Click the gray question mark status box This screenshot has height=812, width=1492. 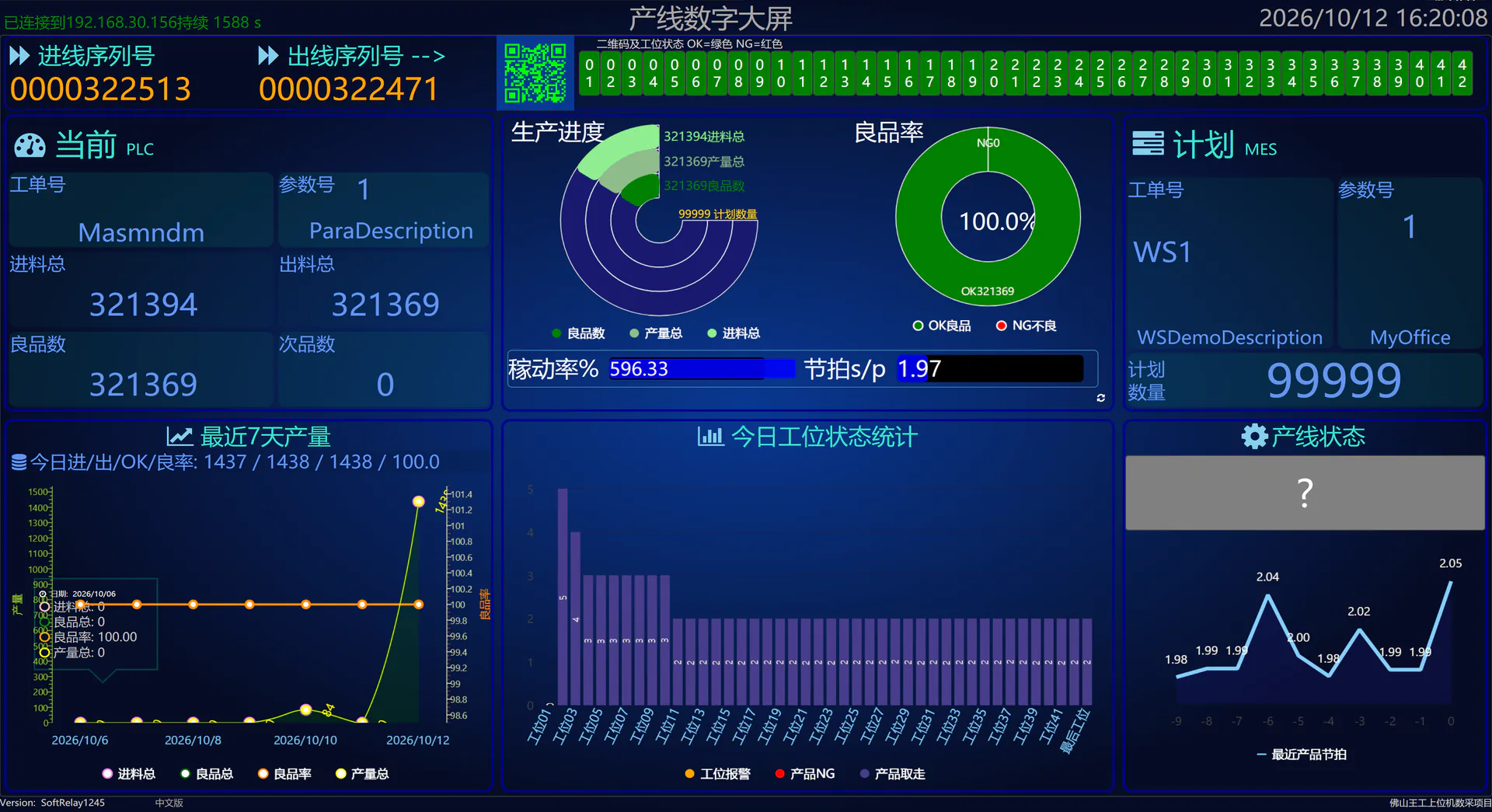pos(1305,493)
